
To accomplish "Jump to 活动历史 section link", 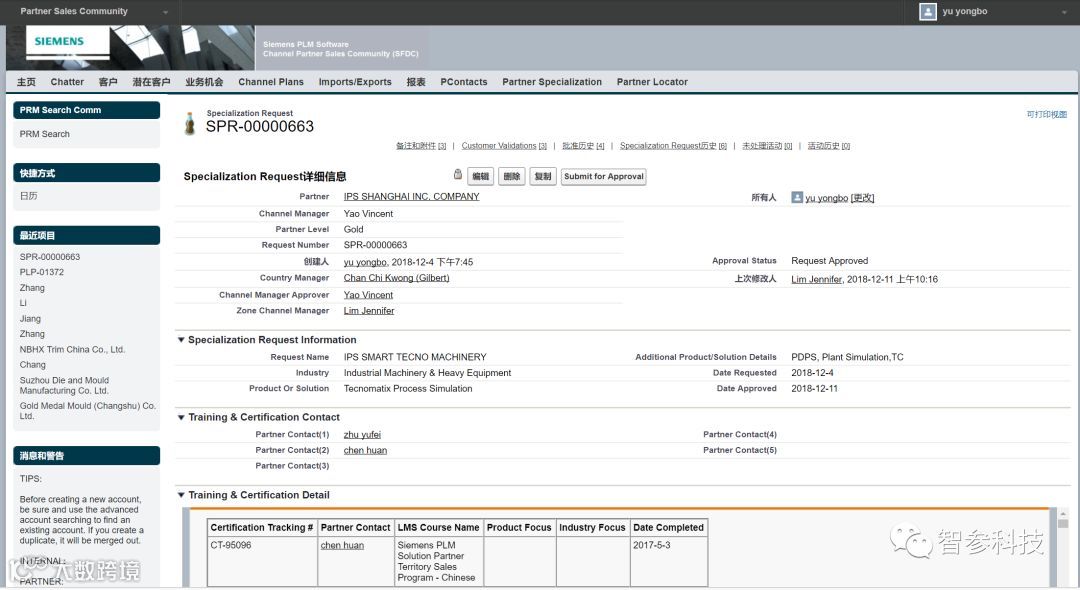I will click(829, 146).
